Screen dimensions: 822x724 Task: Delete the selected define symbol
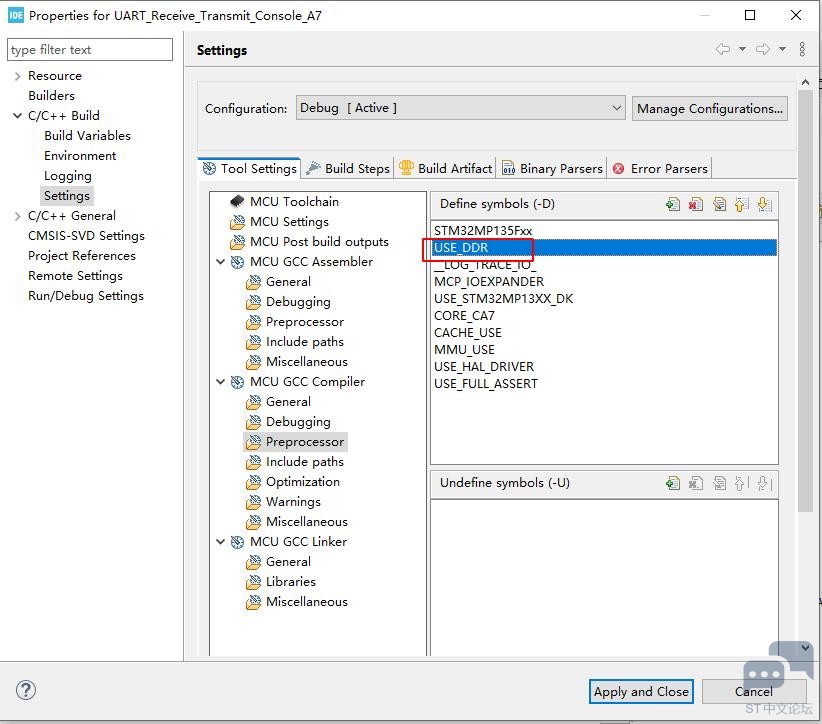(x=696, y=204)
